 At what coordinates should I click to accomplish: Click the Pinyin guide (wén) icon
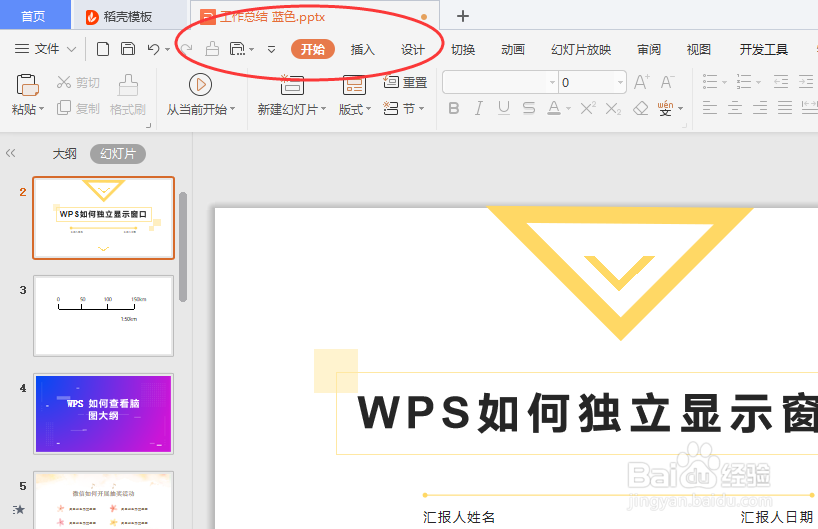[665, 109]
